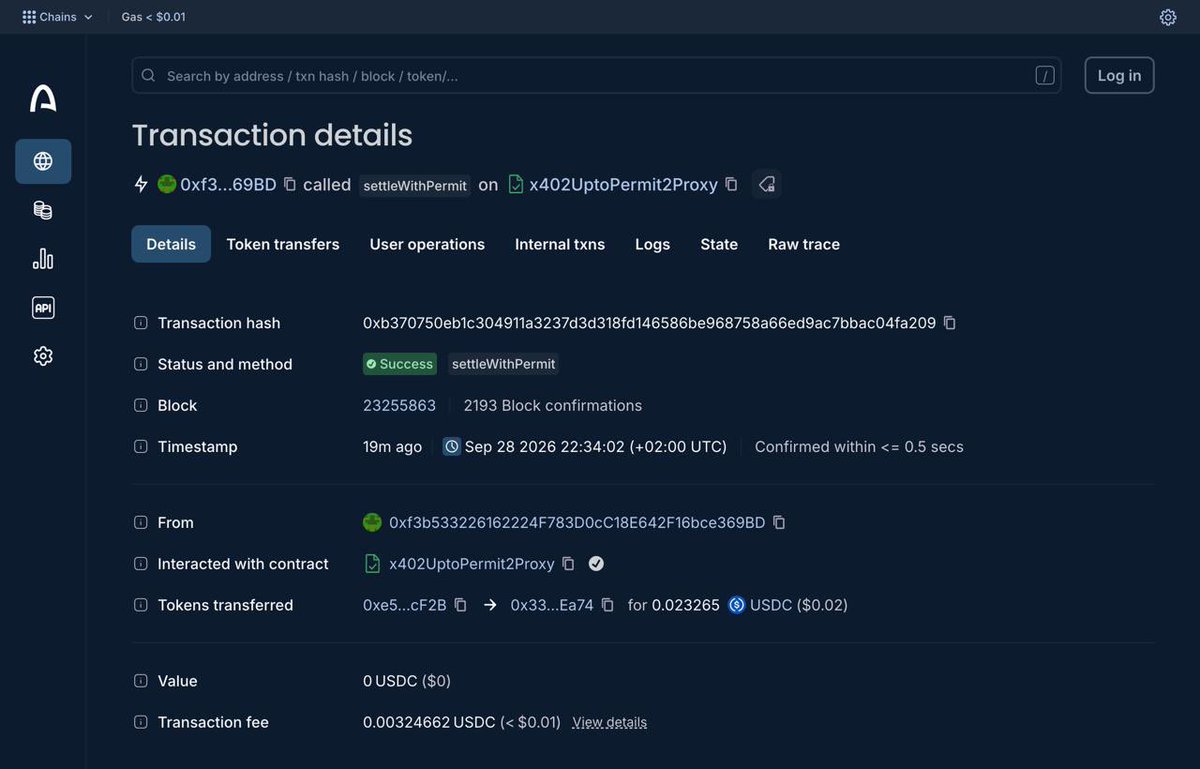This screenshot has width=1200, height=769.
Task: Click the Timestamp info icon
Action: point(141,447)
